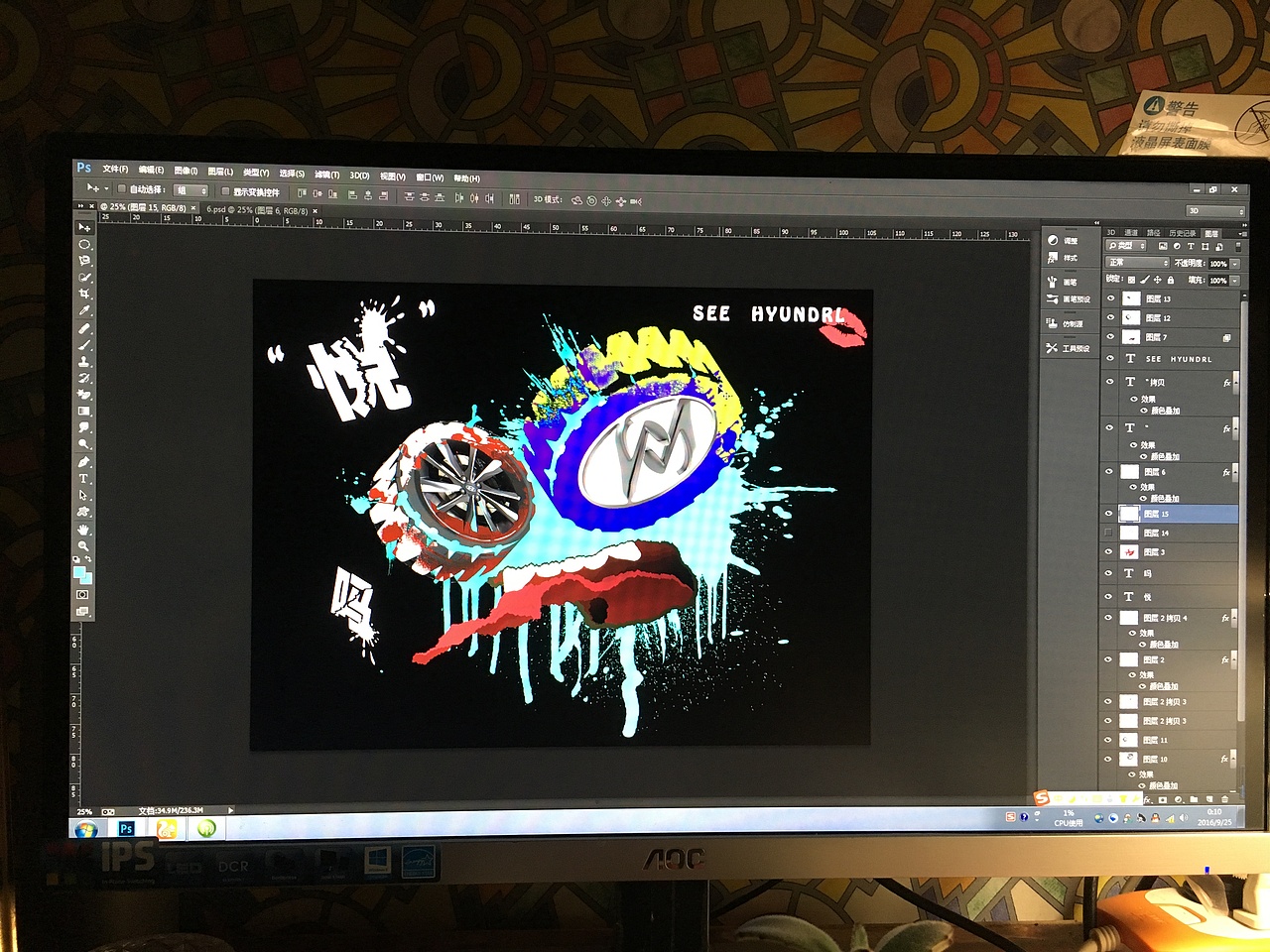Select the Pen tool
1270x952 pixels.
click(x=84, y=462)
